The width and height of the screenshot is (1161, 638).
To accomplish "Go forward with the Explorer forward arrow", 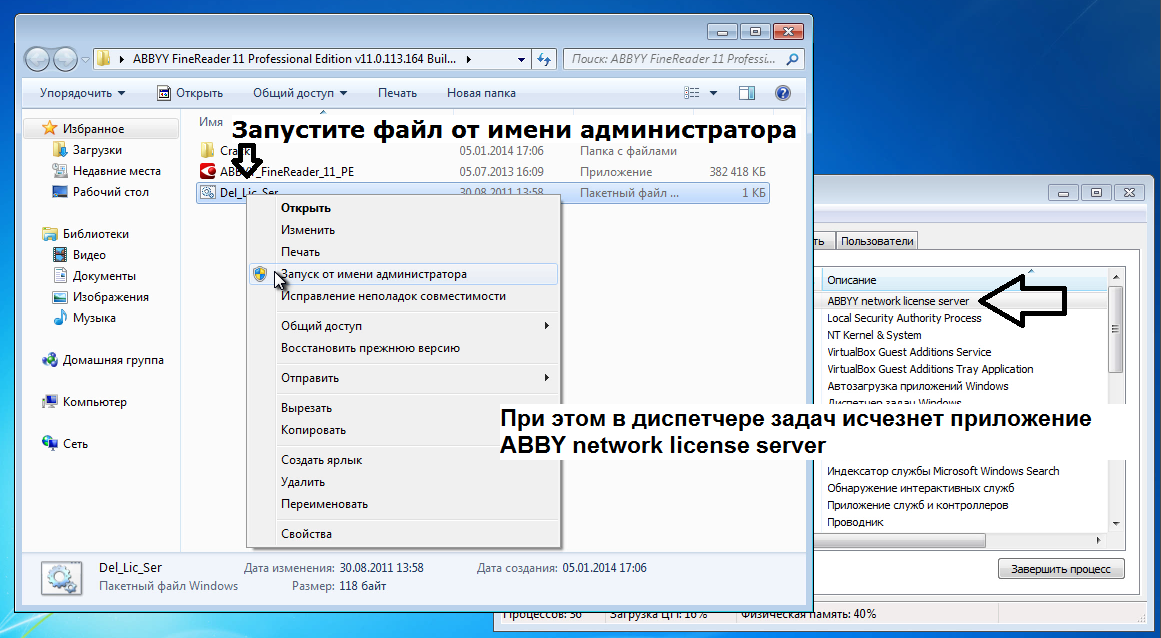I will coord(64,59).
